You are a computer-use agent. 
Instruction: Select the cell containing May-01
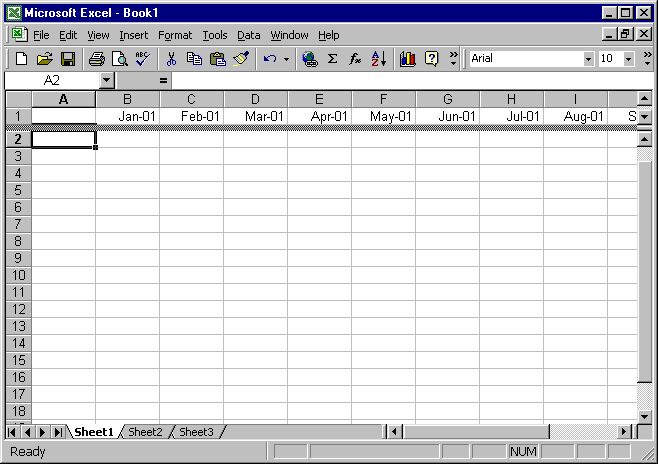[384, 116]
